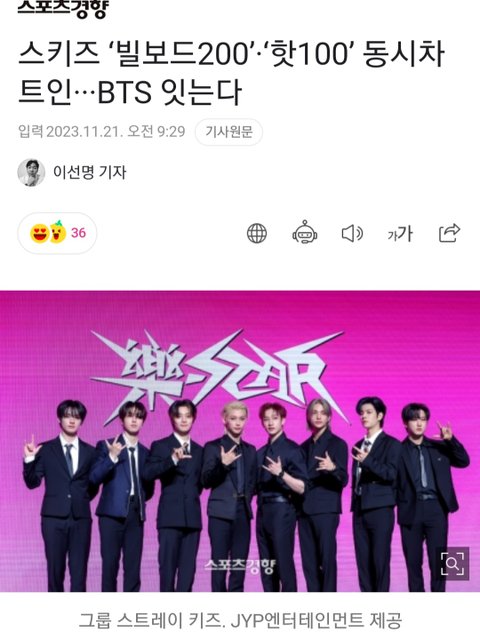Open the 기사원문 original article button
480x632 pixels.
coord(229,132)
